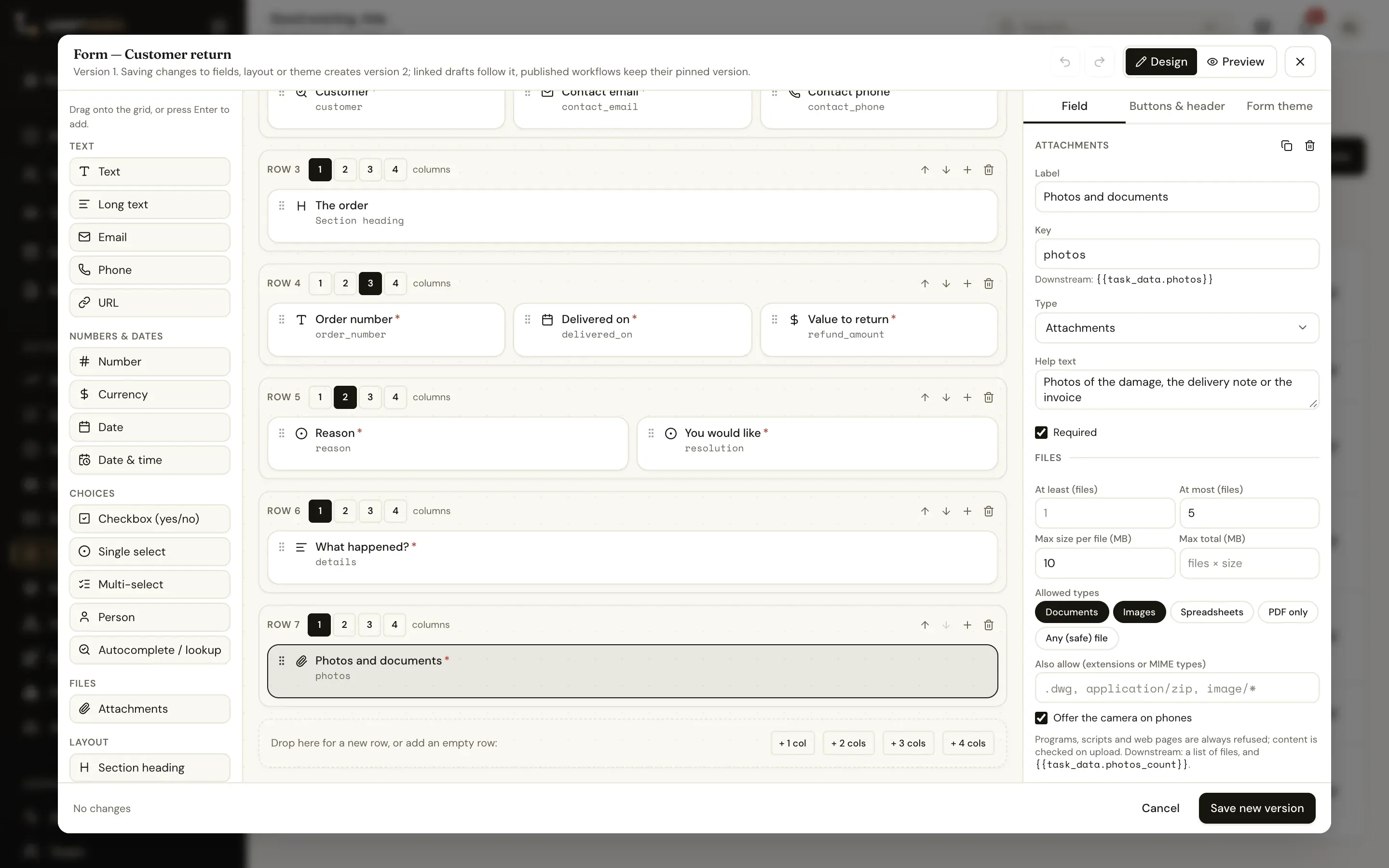1389x868 pixels.
Task: Set Row 5 to 3 columns
Action: (370, 397)
